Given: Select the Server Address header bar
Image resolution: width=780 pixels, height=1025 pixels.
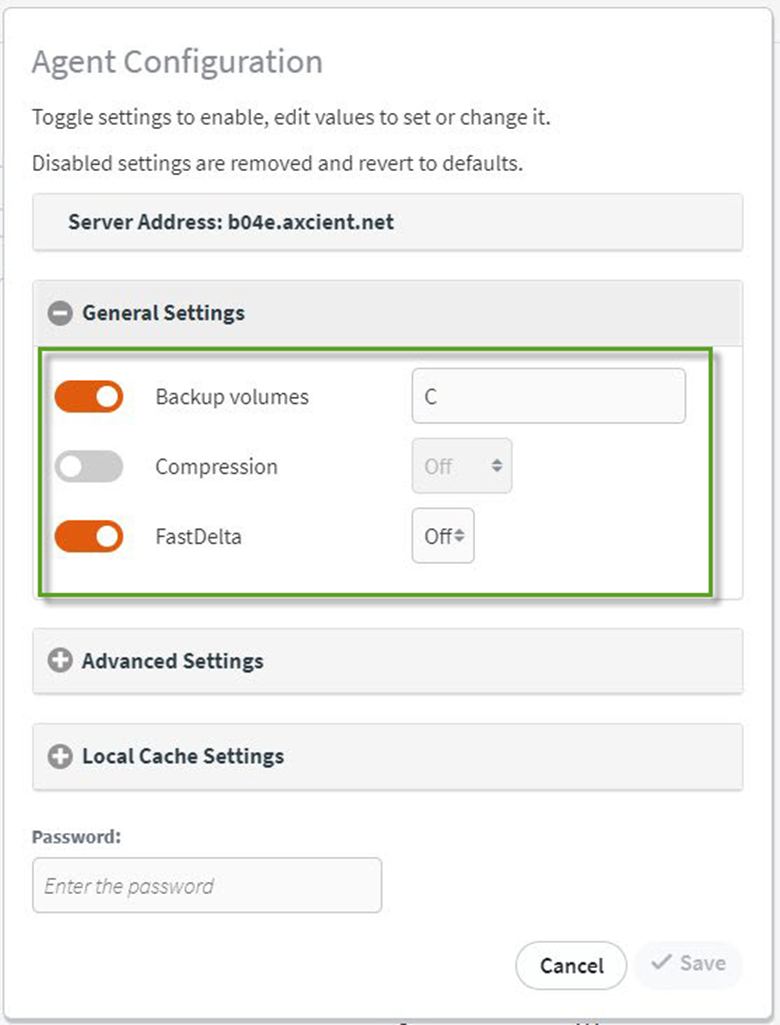Looking at the screenshot, I should pos(390,222).
